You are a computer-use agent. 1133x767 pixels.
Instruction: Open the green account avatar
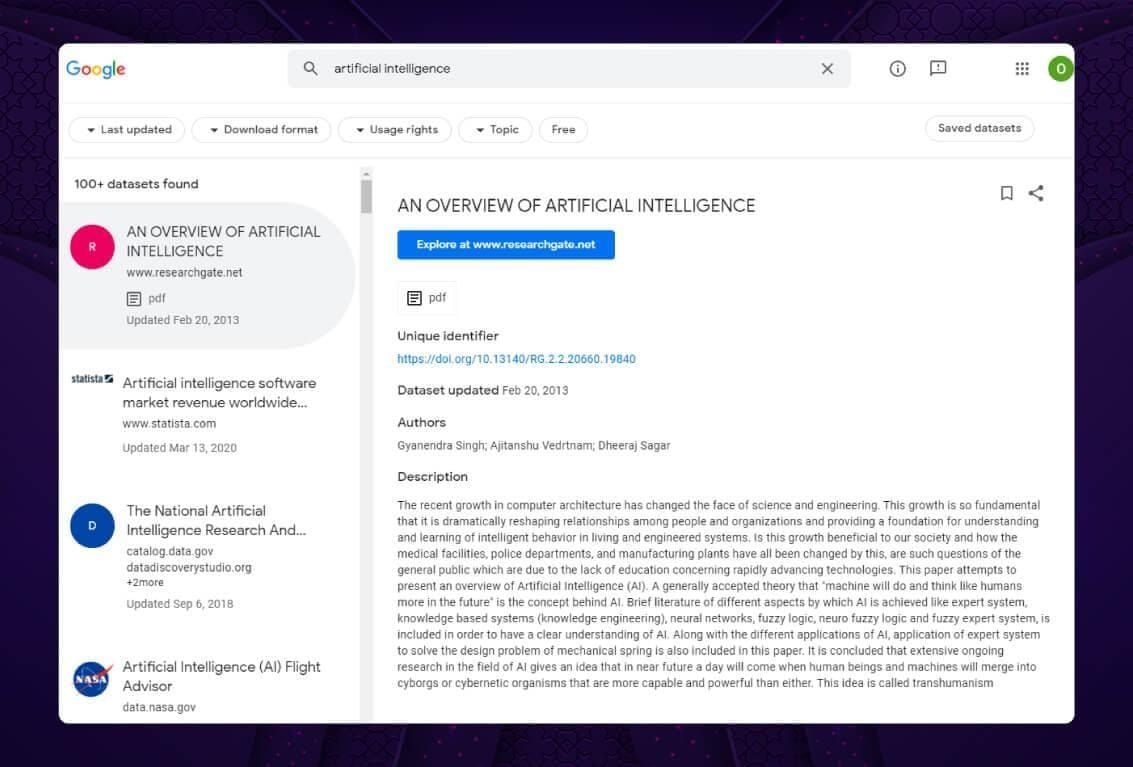[1061, 69]
